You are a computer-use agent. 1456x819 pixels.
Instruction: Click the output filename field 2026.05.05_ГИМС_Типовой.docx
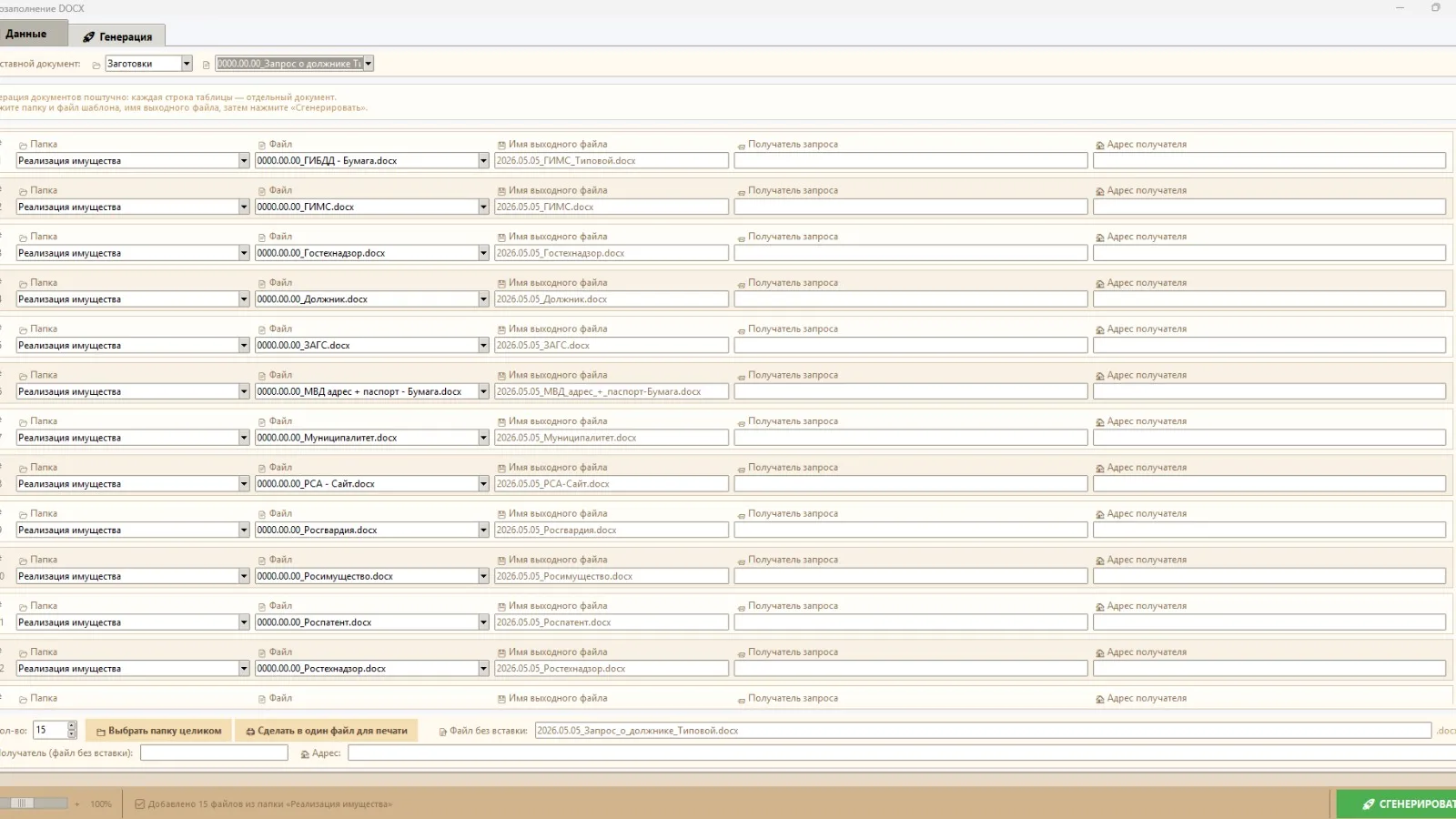(612, 161)
